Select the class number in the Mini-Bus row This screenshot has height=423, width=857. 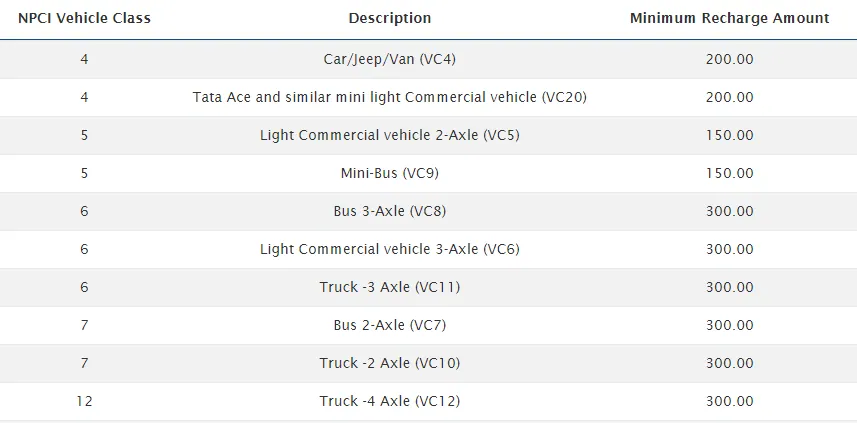point(84,173)
